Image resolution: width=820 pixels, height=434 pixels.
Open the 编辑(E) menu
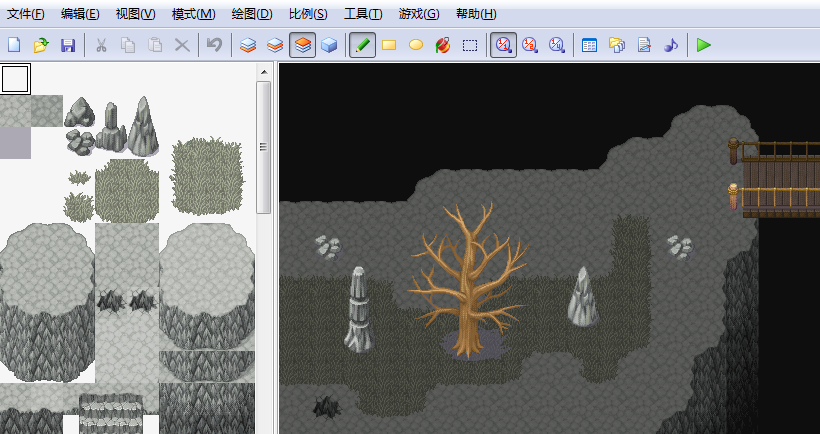[x=80, y=14]
